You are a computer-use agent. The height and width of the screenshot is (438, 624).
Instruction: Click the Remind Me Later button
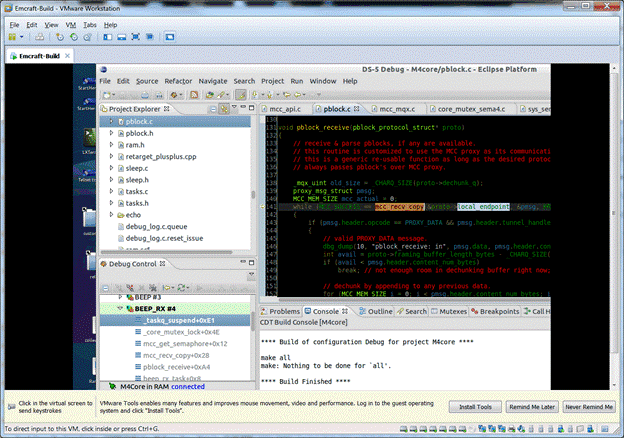tap(530, 407)
